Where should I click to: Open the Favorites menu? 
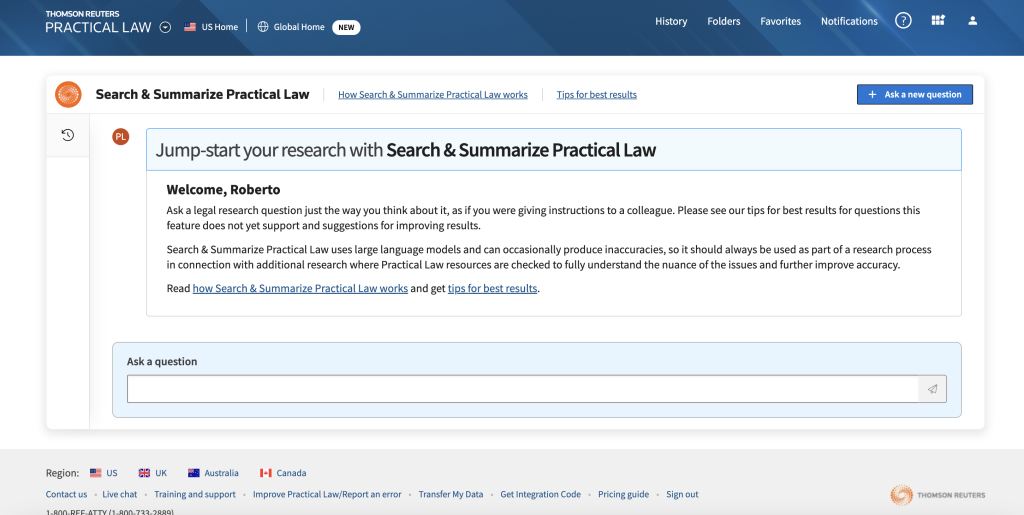coord(780,21)
